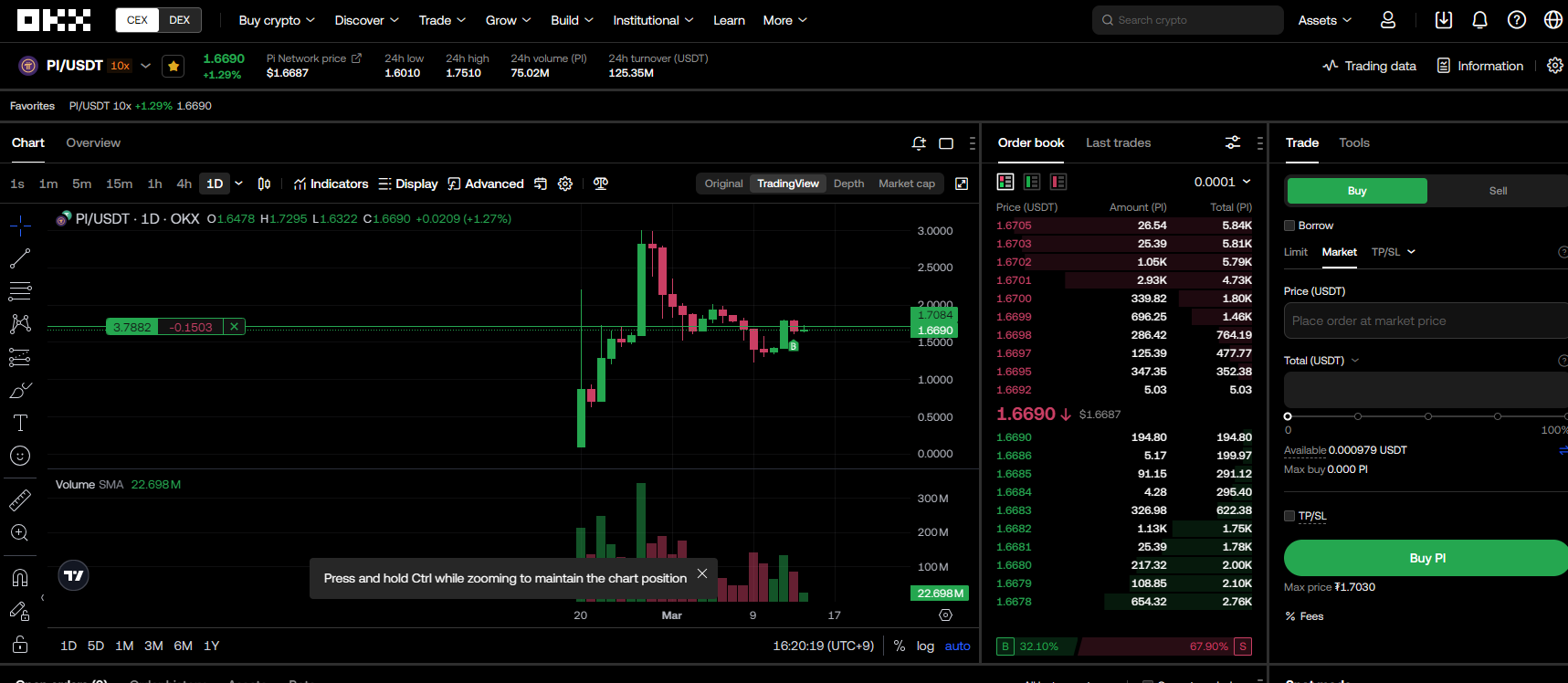Open the user profile icon
The image size is (1568, 683).
coord(1388,20)
